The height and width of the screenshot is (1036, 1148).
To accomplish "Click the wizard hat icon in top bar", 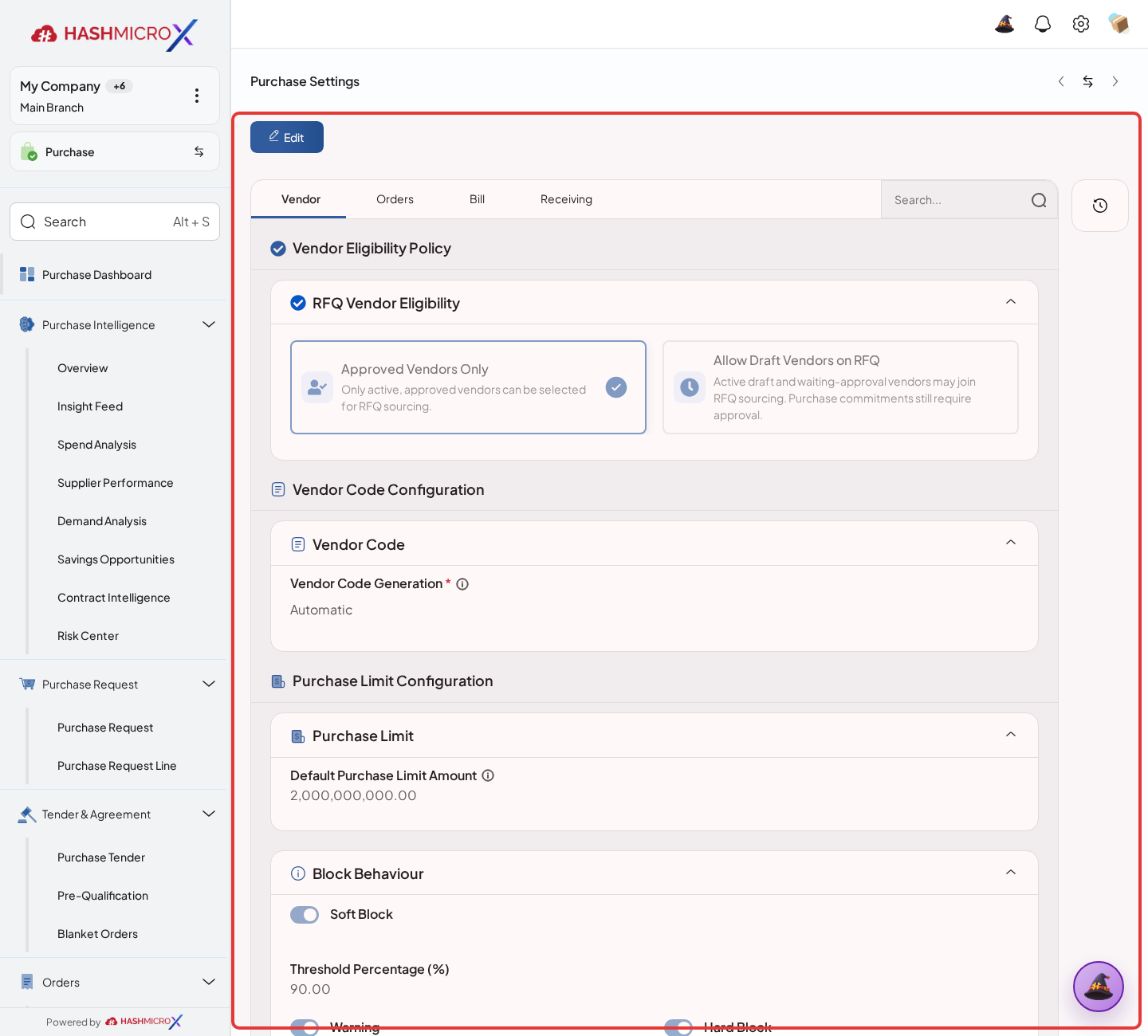I will [x=1005, y=24].
